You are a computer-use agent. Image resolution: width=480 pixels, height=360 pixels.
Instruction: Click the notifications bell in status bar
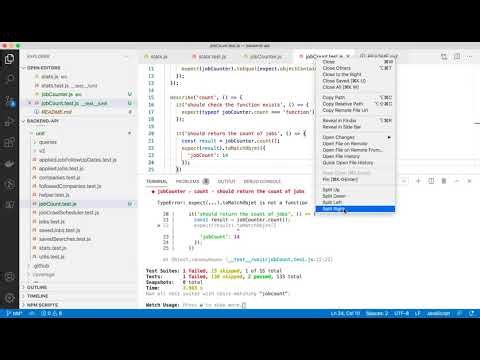click(472, 313)
